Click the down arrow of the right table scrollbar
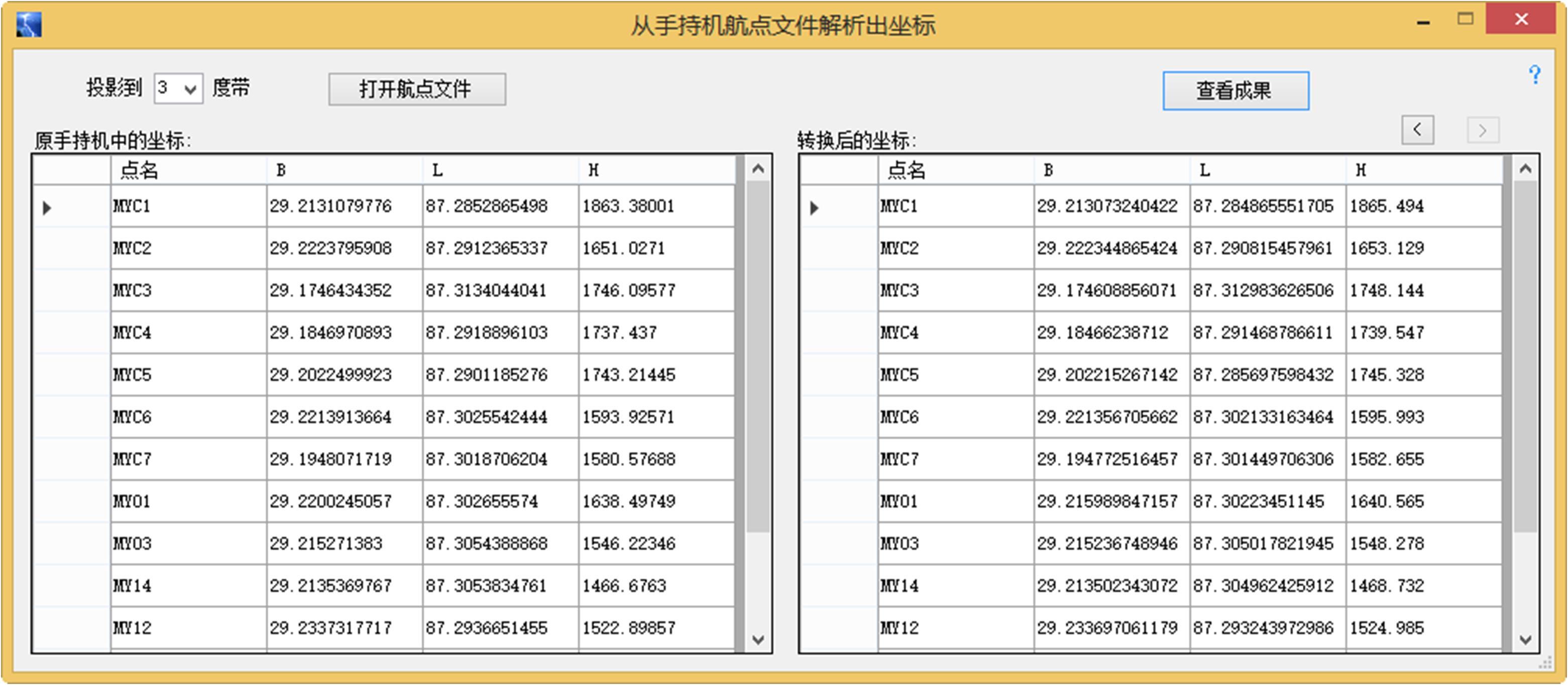 [x=1525, y=639]
